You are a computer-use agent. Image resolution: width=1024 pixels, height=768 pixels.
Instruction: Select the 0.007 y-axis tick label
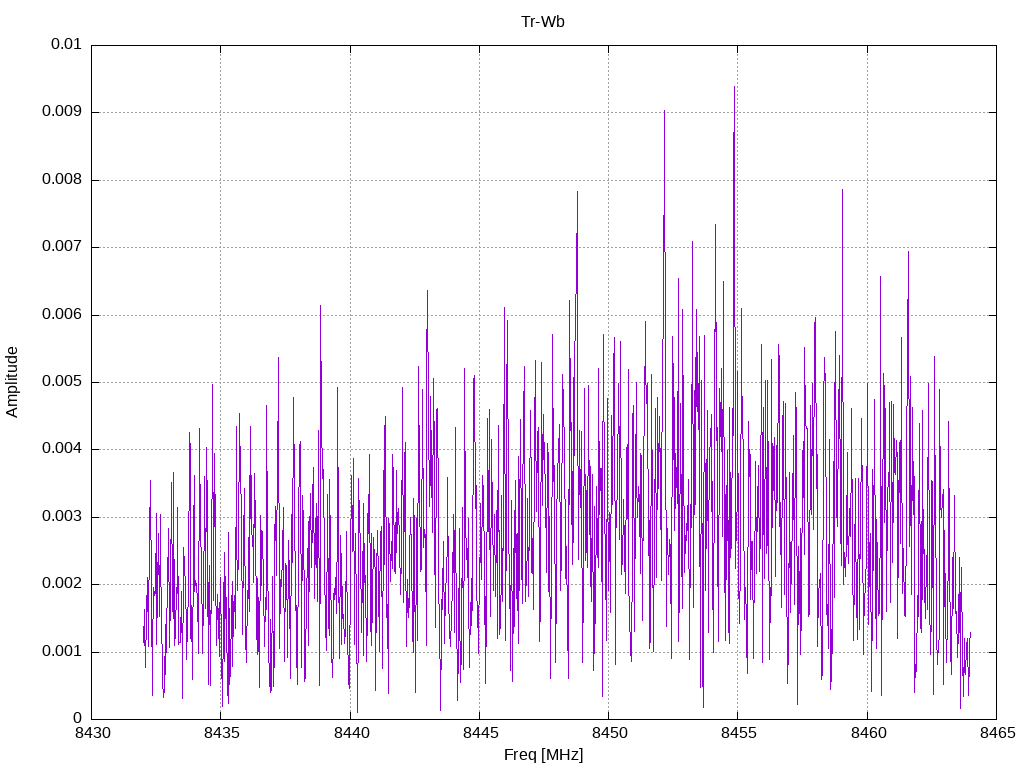[x=62, y=246]
